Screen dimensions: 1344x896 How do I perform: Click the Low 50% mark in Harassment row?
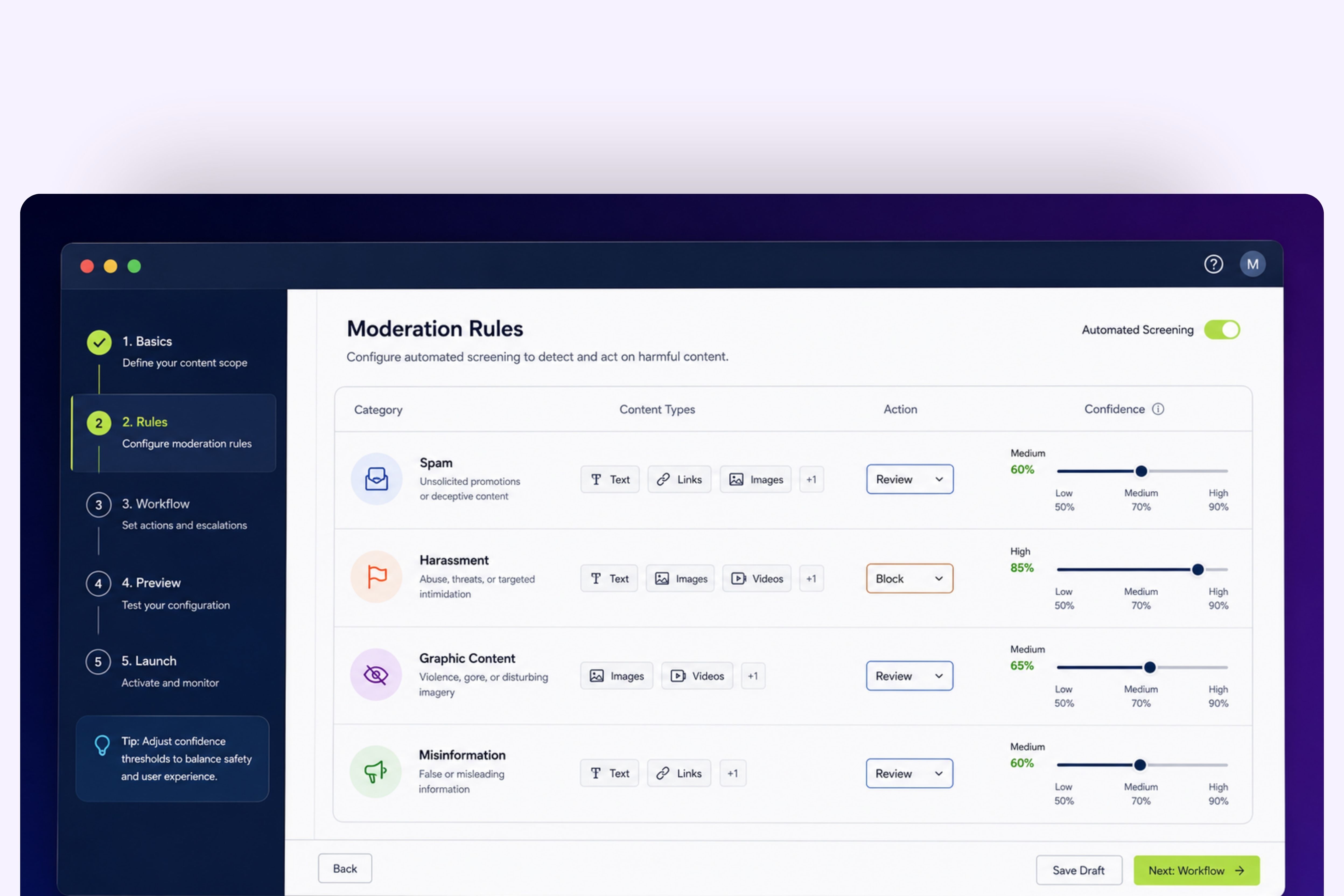tap(1064, 598)
